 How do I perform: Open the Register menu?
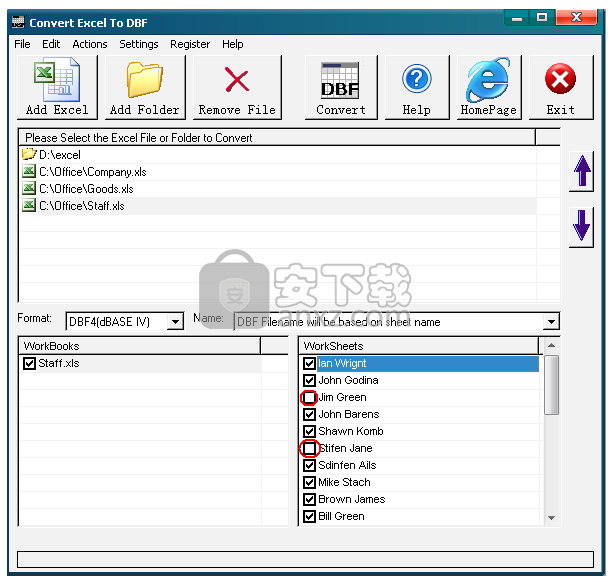tap(190, 44)
